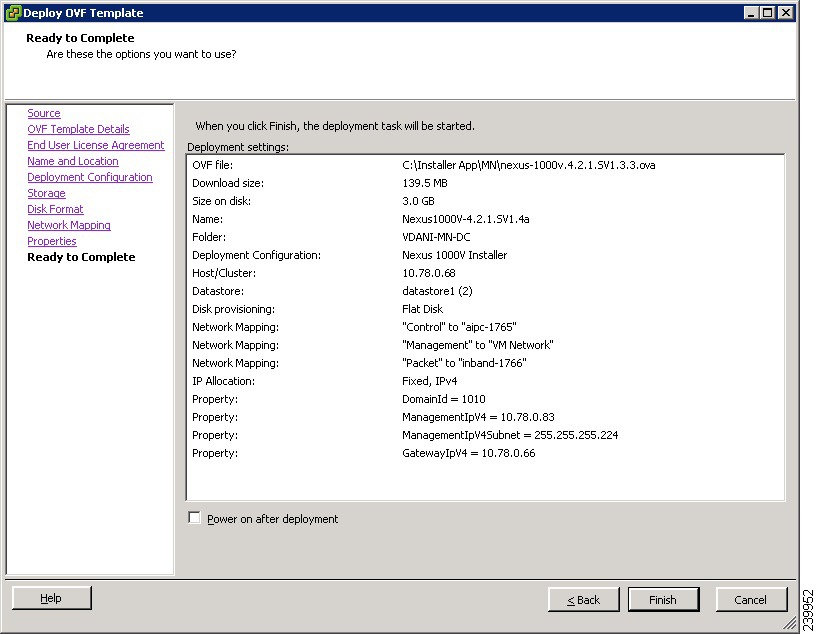Click the "Packet" to "inband-1766" mapping
This screenshot has height=634, width=816.
coord(464,363)
